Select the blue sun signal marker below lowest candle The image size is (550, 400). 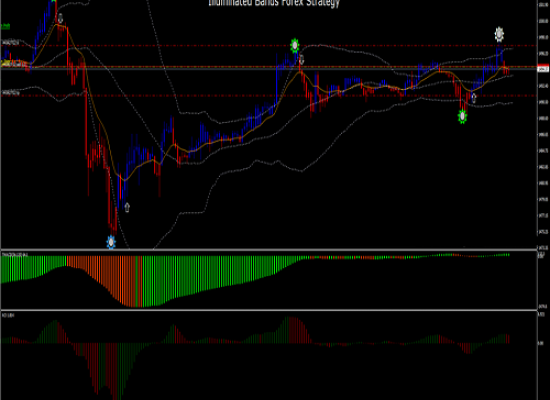111,242
